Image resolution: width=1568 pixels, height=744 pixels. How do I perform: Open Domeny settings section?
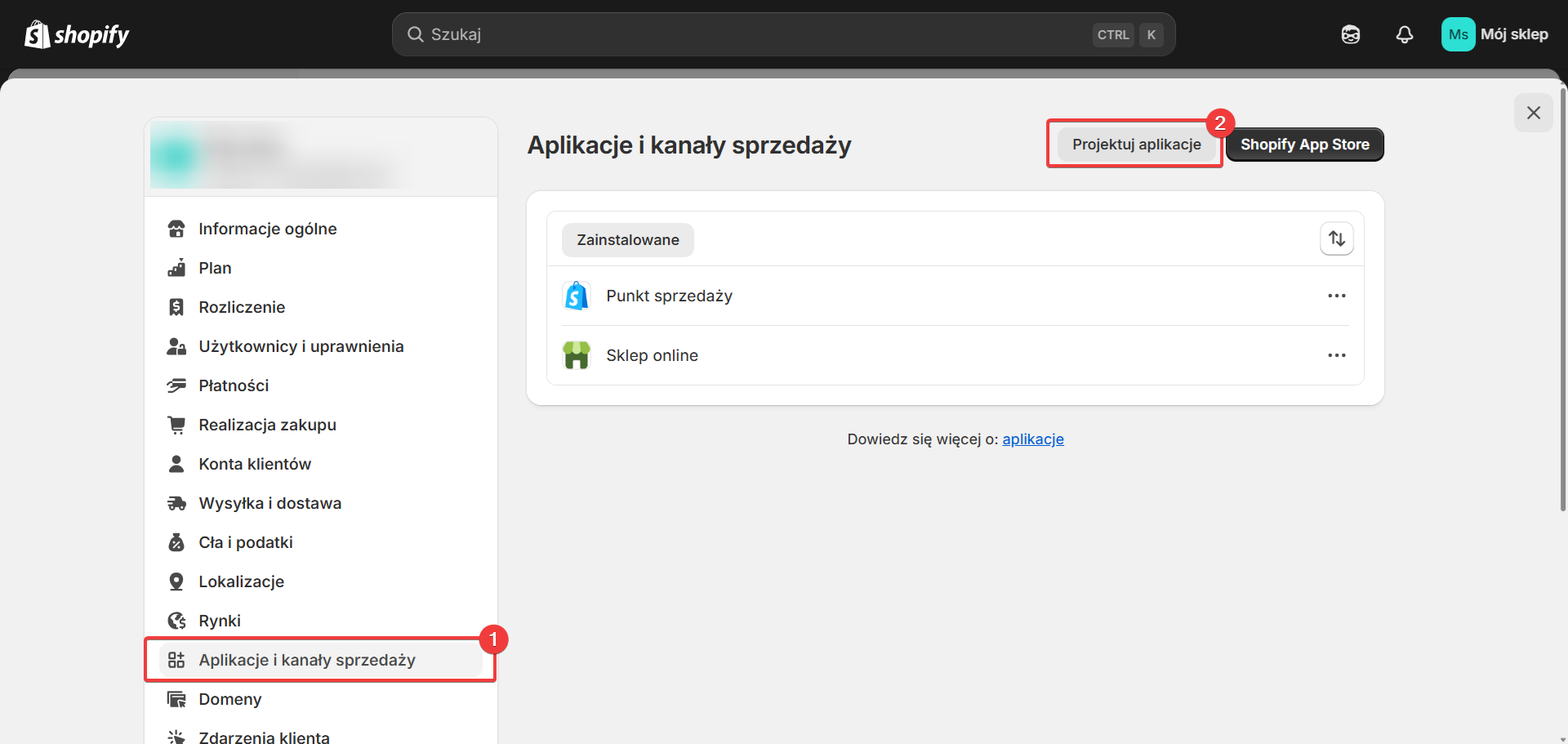[x=229, y=699]
